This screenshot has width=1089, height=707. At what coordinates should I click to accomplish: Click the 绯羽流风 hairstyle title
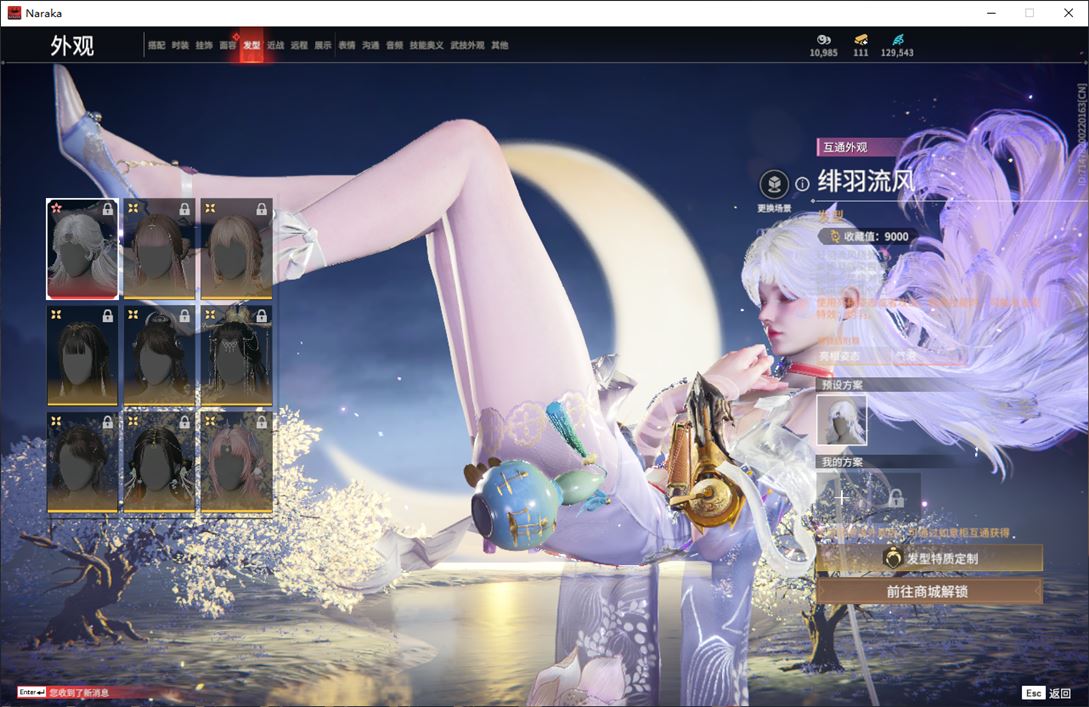(x=866, y=181)
